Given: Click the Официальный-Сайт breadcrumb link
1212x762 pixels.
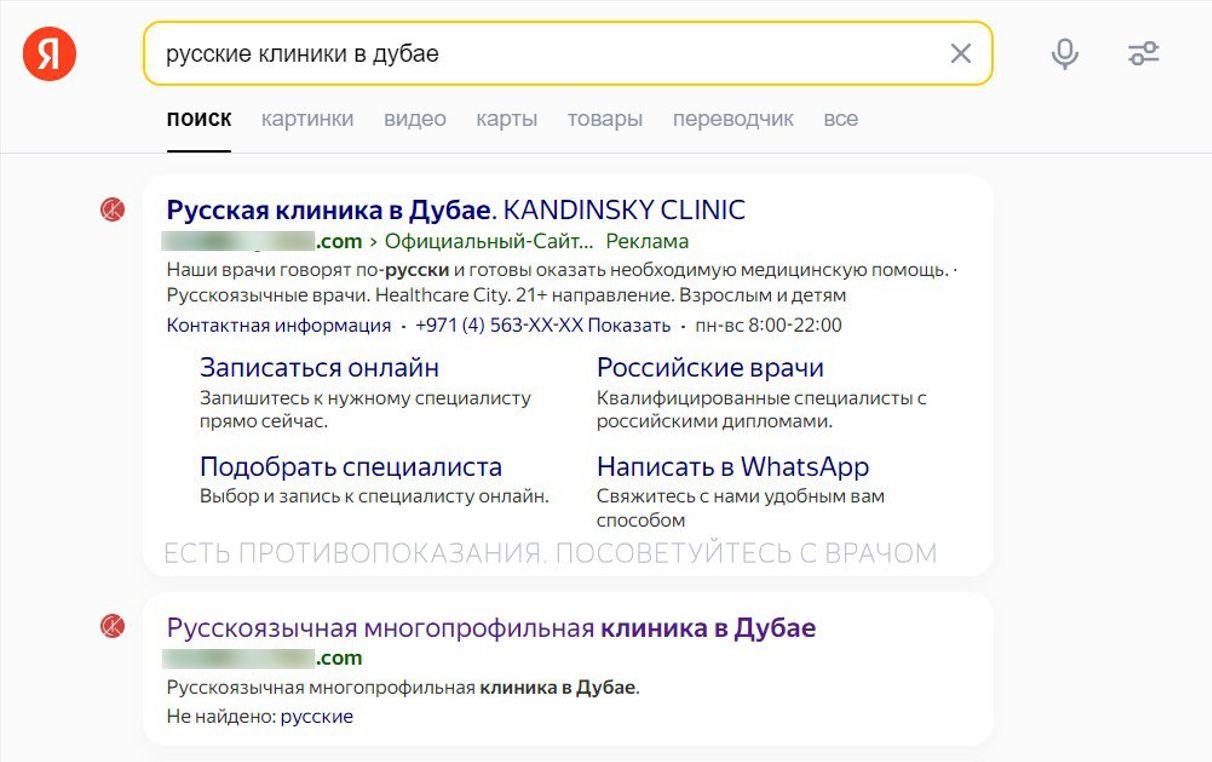Looking at the screenshot, I should pos(489,241).
